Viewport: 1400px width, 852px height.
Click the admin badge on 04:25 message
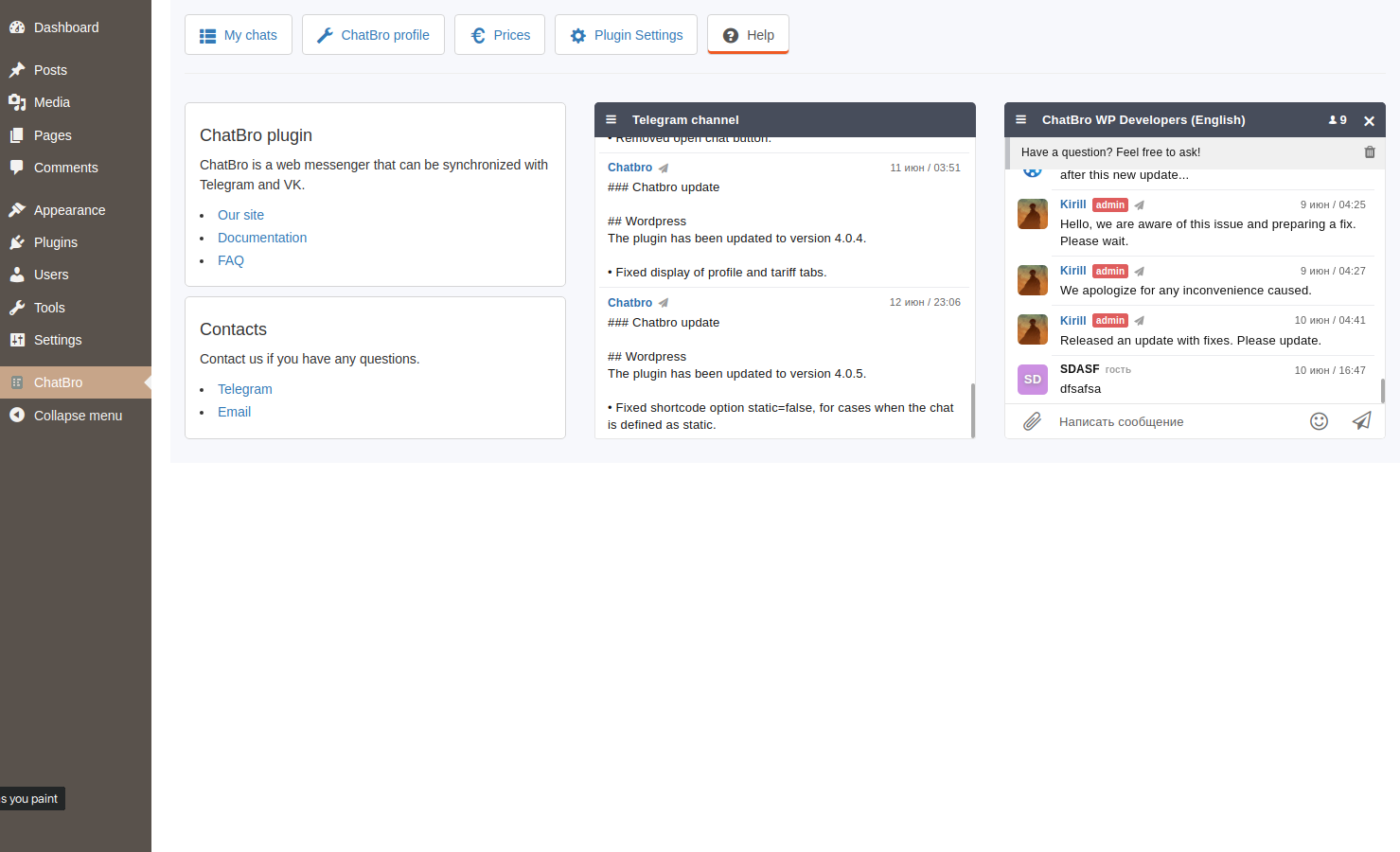[x=1110, y=204]
